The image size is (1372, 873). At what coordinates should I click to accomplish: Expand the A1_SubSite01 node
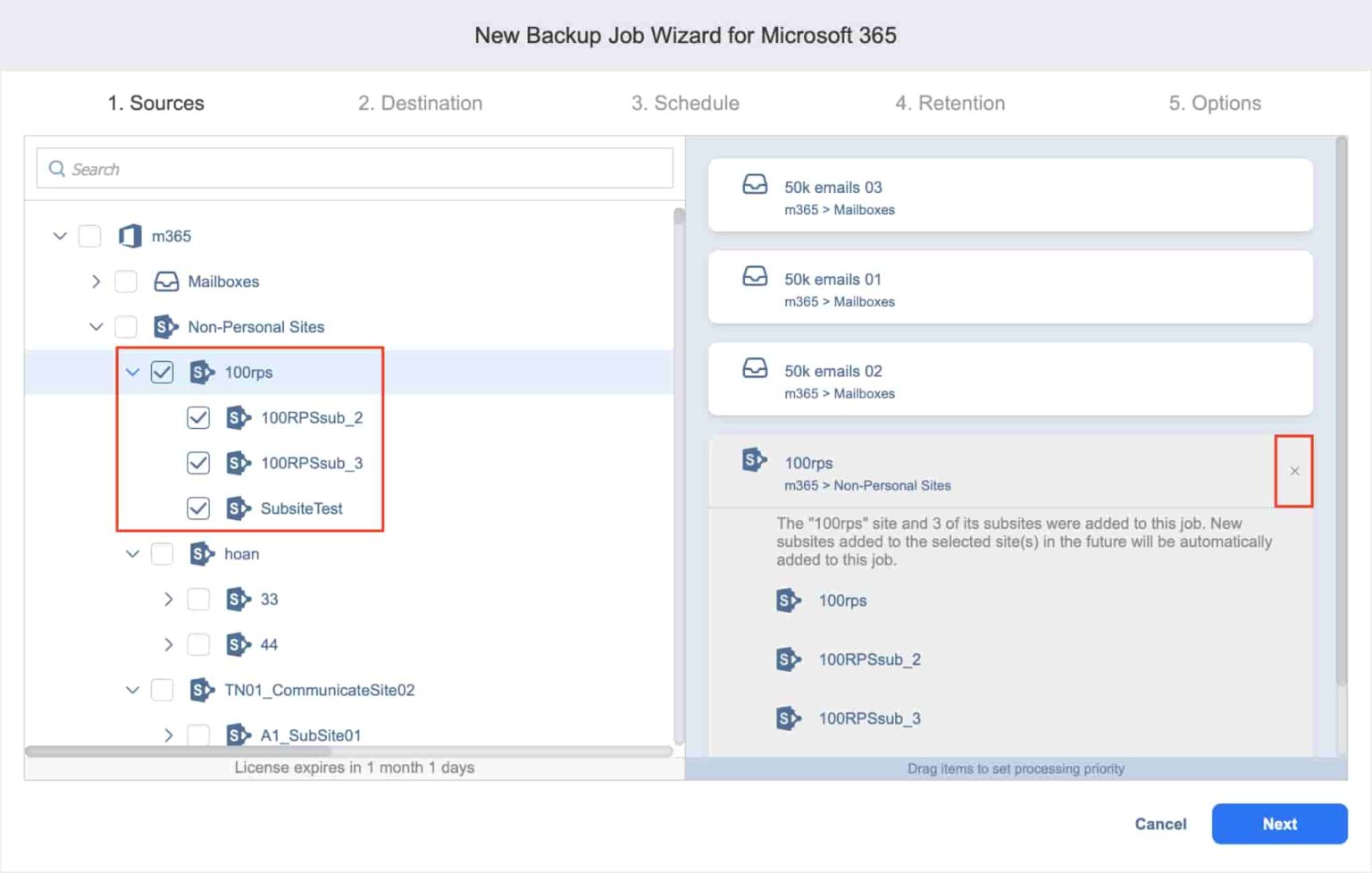point(168,735)
